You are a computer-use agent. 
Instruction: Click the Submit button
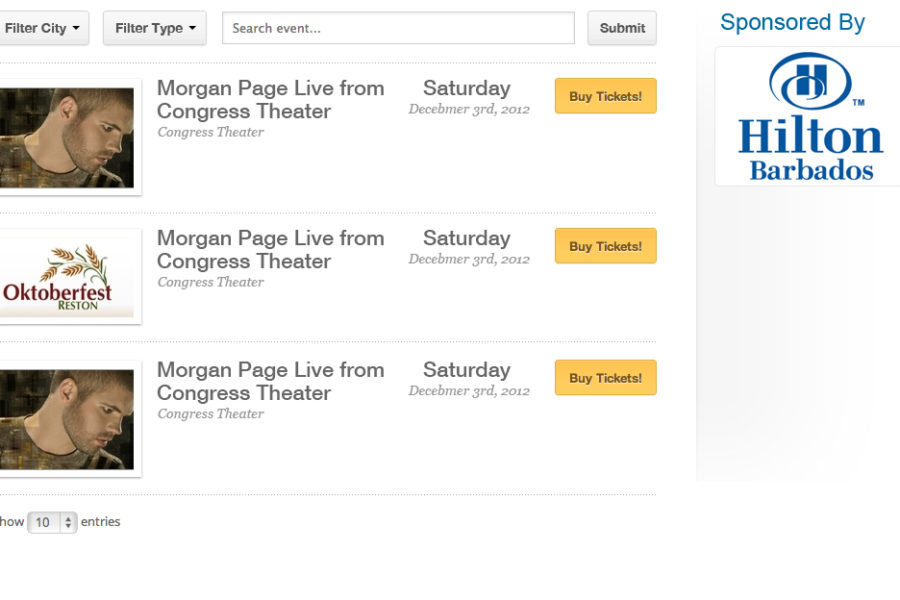622,28
